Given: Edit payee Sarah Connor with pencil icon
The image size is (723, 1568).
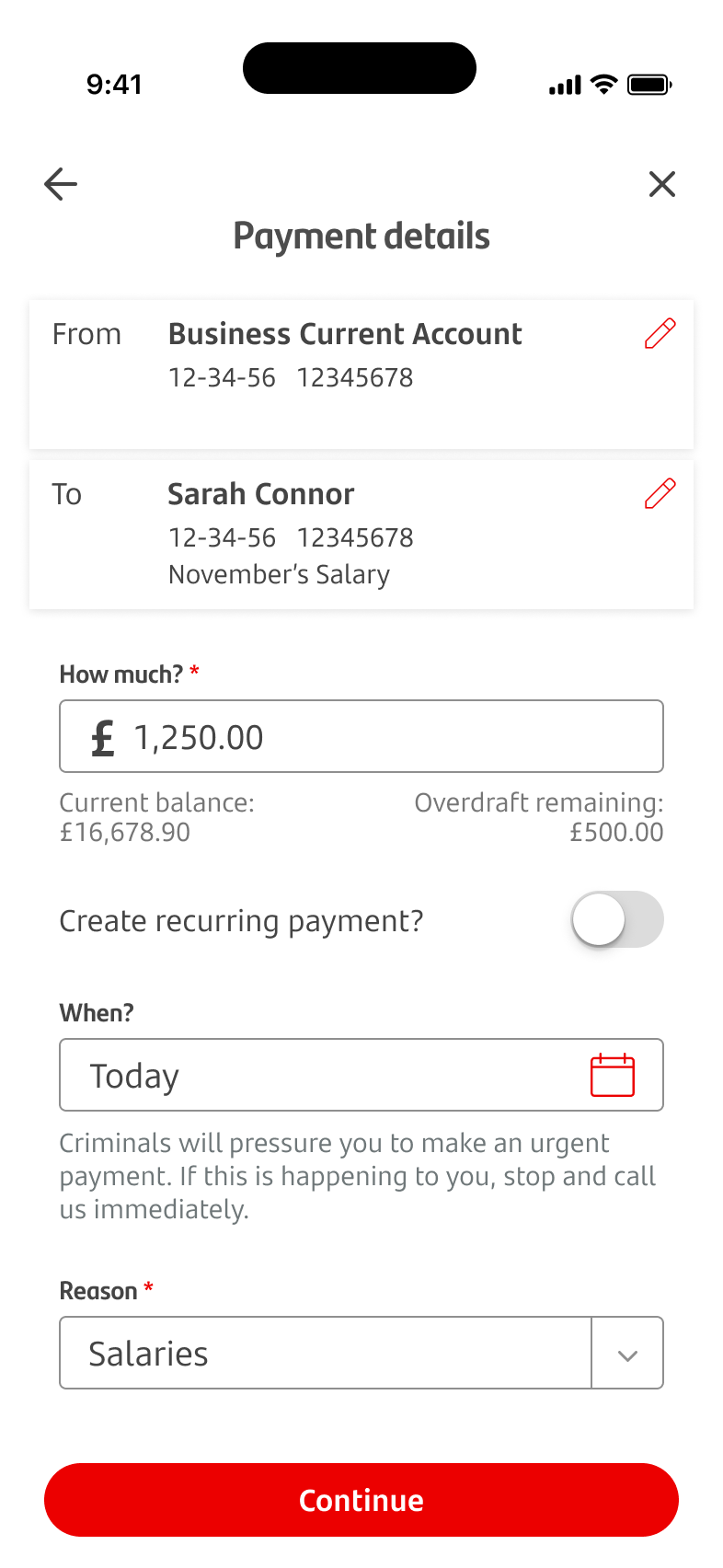Looking at the screenshot, I should tap(660, 494).
